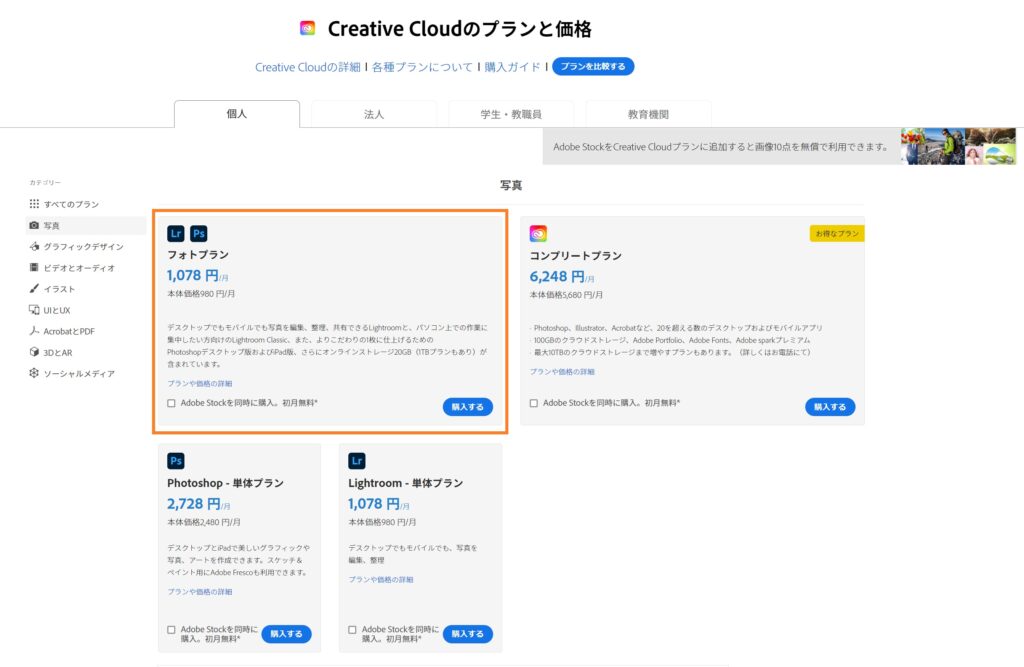1024x667 pixels.
Task: Click the film icon beside ビデオとオーディオ
Action: [x=34, y=267]
